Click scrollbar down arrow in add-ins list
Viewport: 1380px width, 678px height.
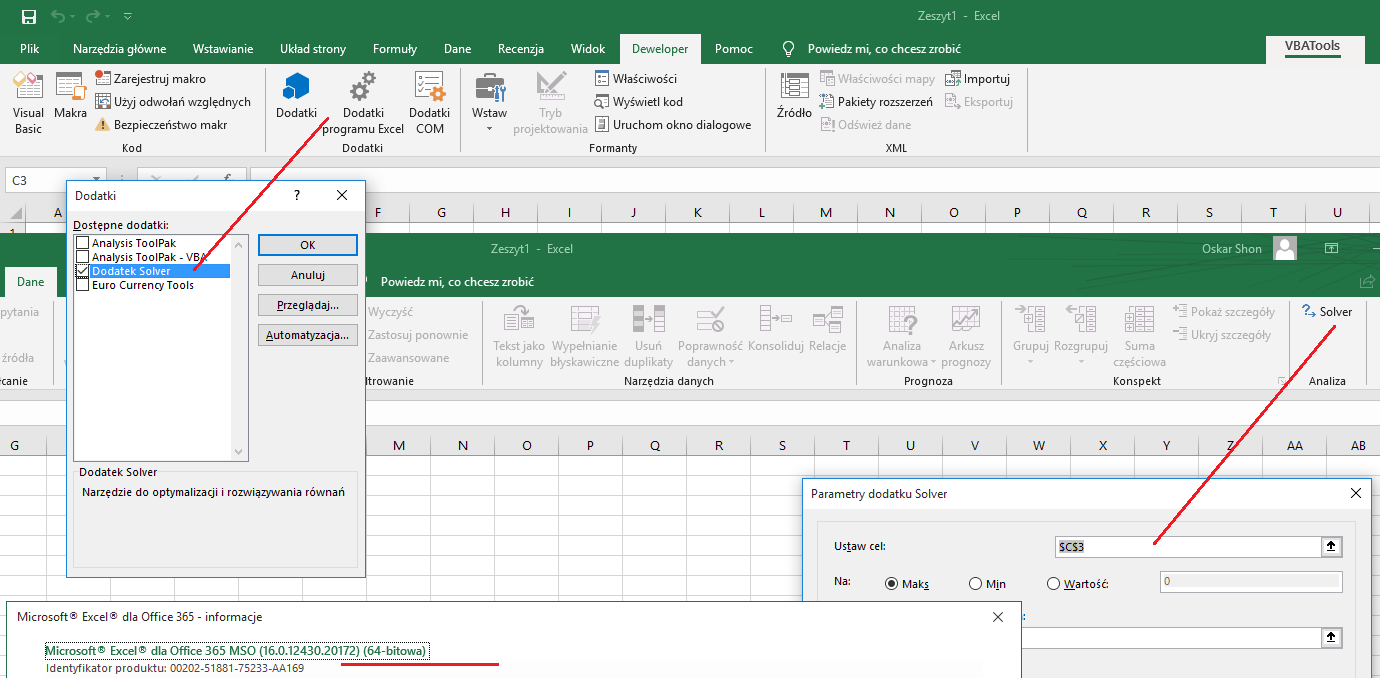pyautogui.click(x=238, y=452)
